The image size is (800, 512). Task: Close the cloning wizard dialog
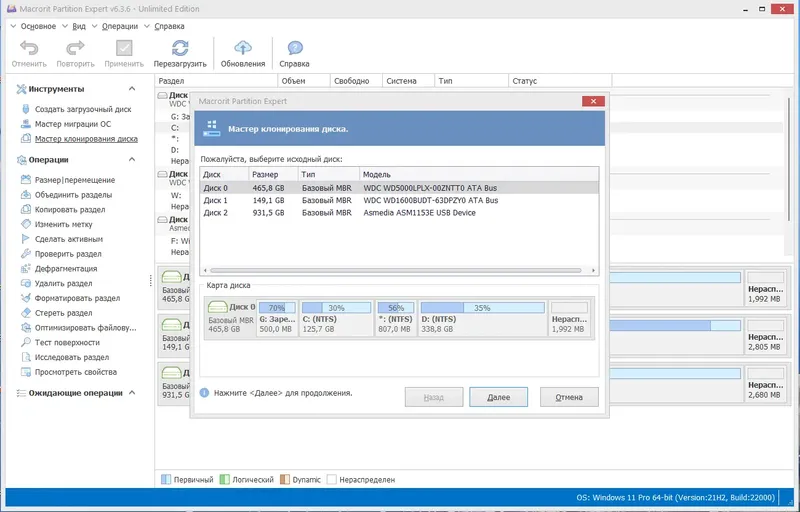click(x=593, y=101)
